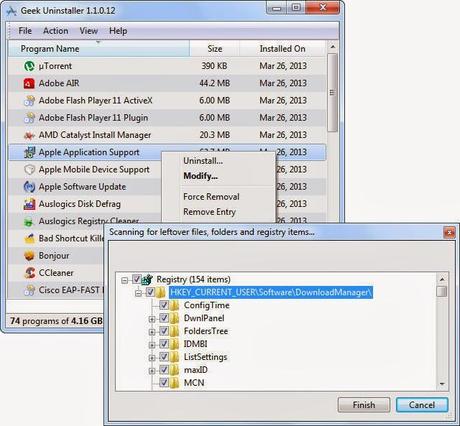Select the Adobe Flash Player 11 ActiveX icon
Screen dimensions: 460x426
click(29, 100)
